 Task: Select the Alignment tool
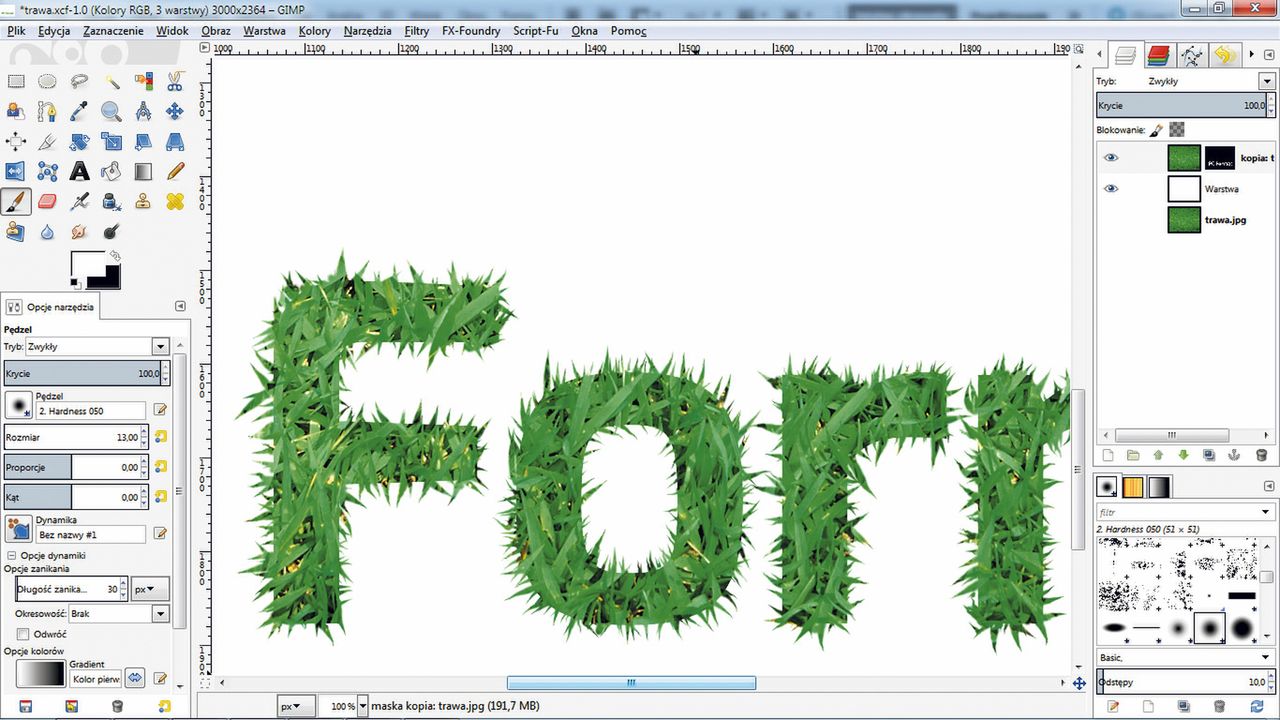[x=16, y=142]
